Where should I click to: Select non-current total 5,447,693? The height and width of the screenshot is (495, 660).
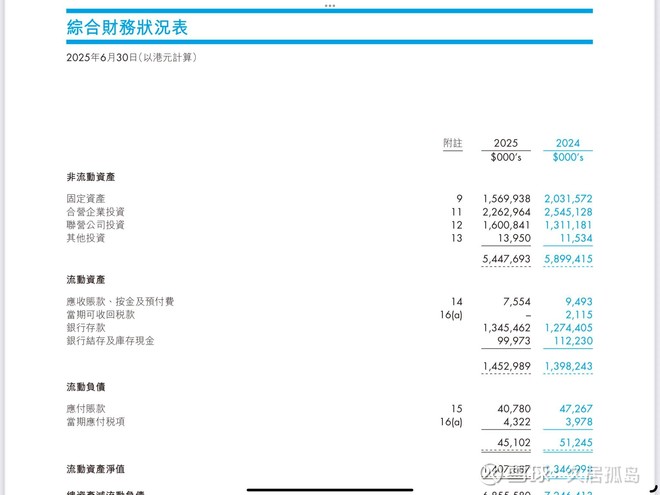(x=506, y=258)
